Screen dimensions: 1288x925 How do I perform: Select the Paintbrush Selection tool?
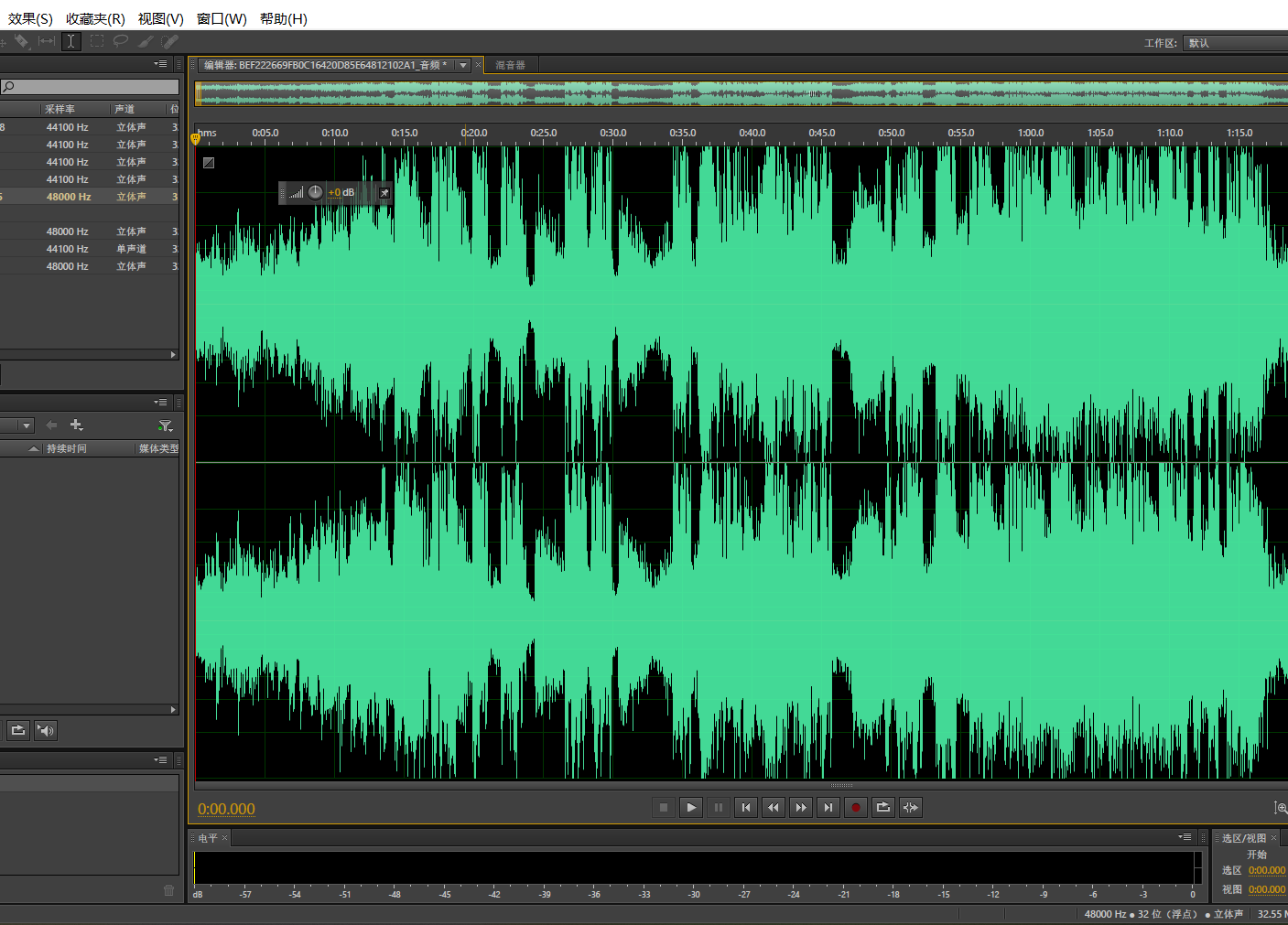pyautogui.click(x=145, y=41)
